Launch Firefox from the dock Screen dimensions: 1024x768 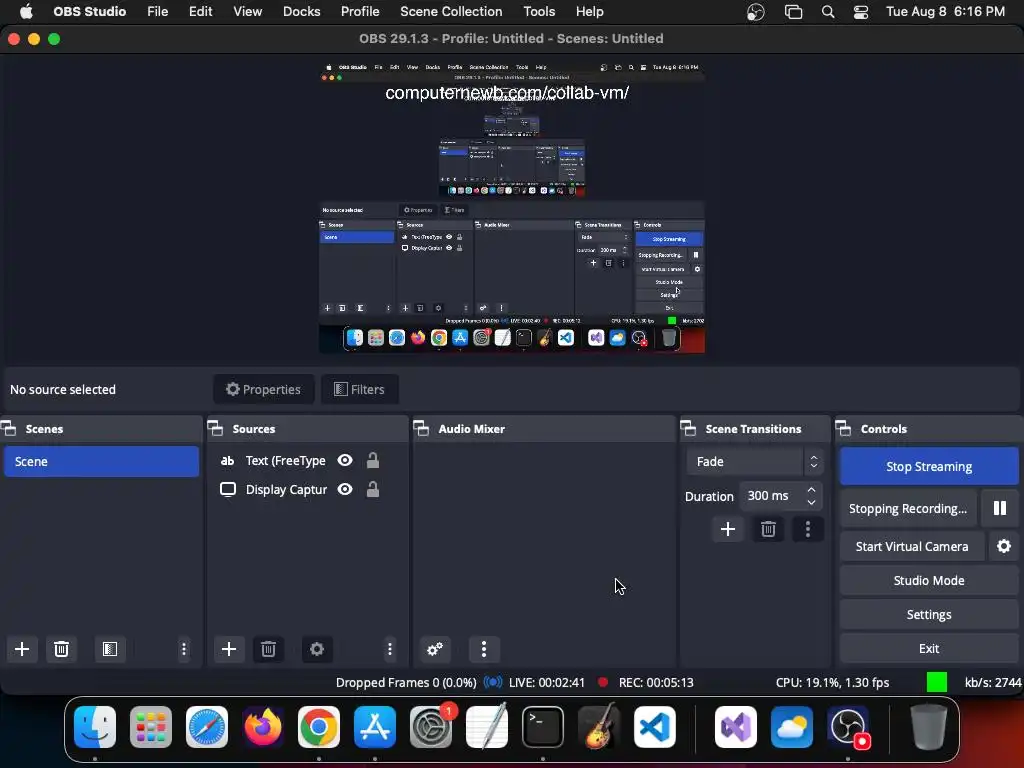[x=263, y=727]
